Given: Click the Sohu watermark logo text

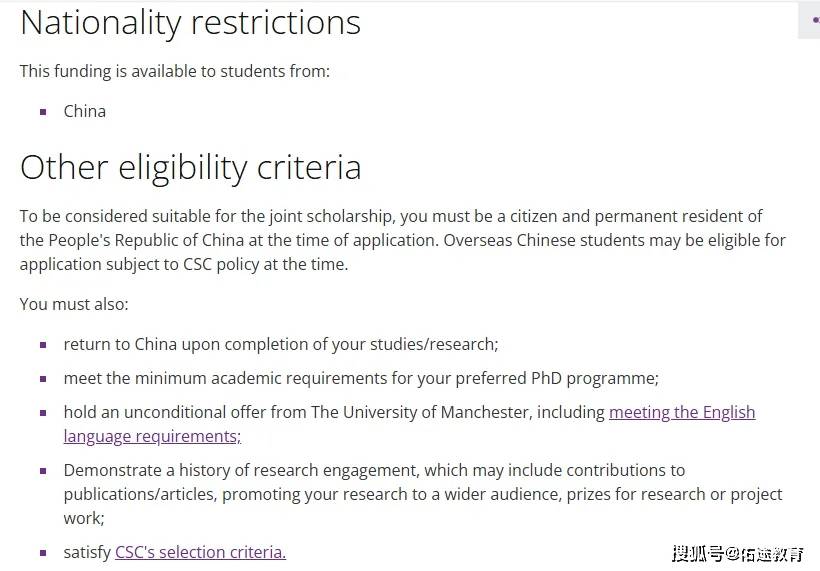Looking at the screenshot, I should [738, 553].
